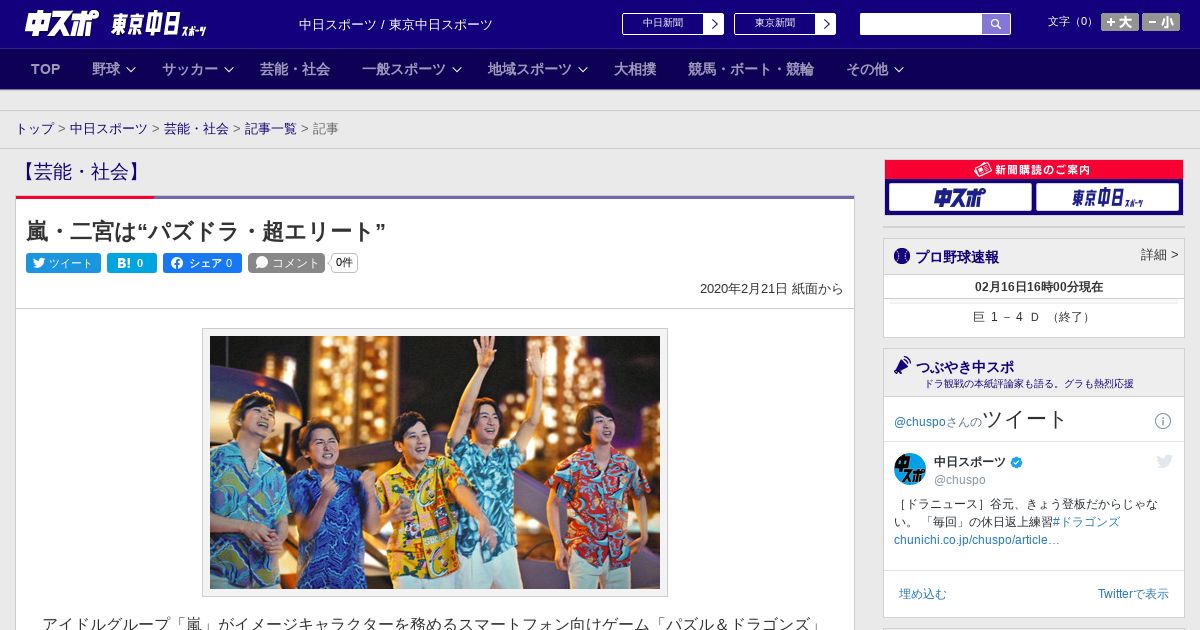Click the arrow beside 東京新聞
The height and width of the screenshot is (630, 1200).
pos(826,24)
